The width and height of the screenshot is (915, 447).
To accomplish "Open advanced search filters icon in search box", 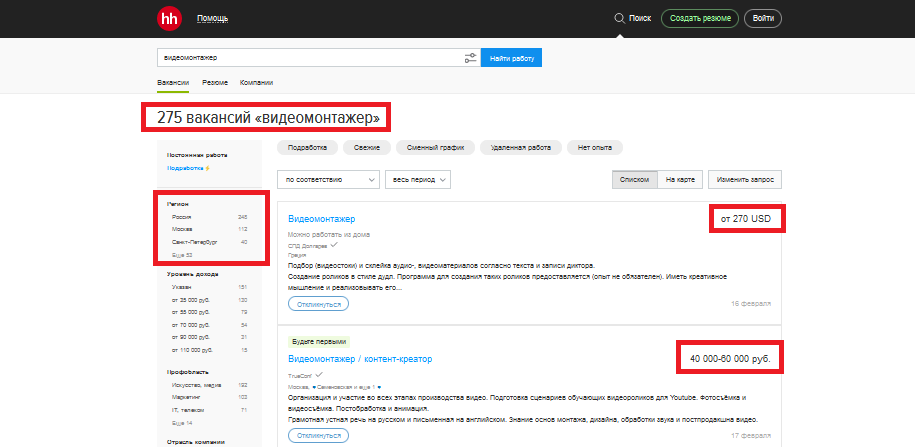I will click(471, 58).
